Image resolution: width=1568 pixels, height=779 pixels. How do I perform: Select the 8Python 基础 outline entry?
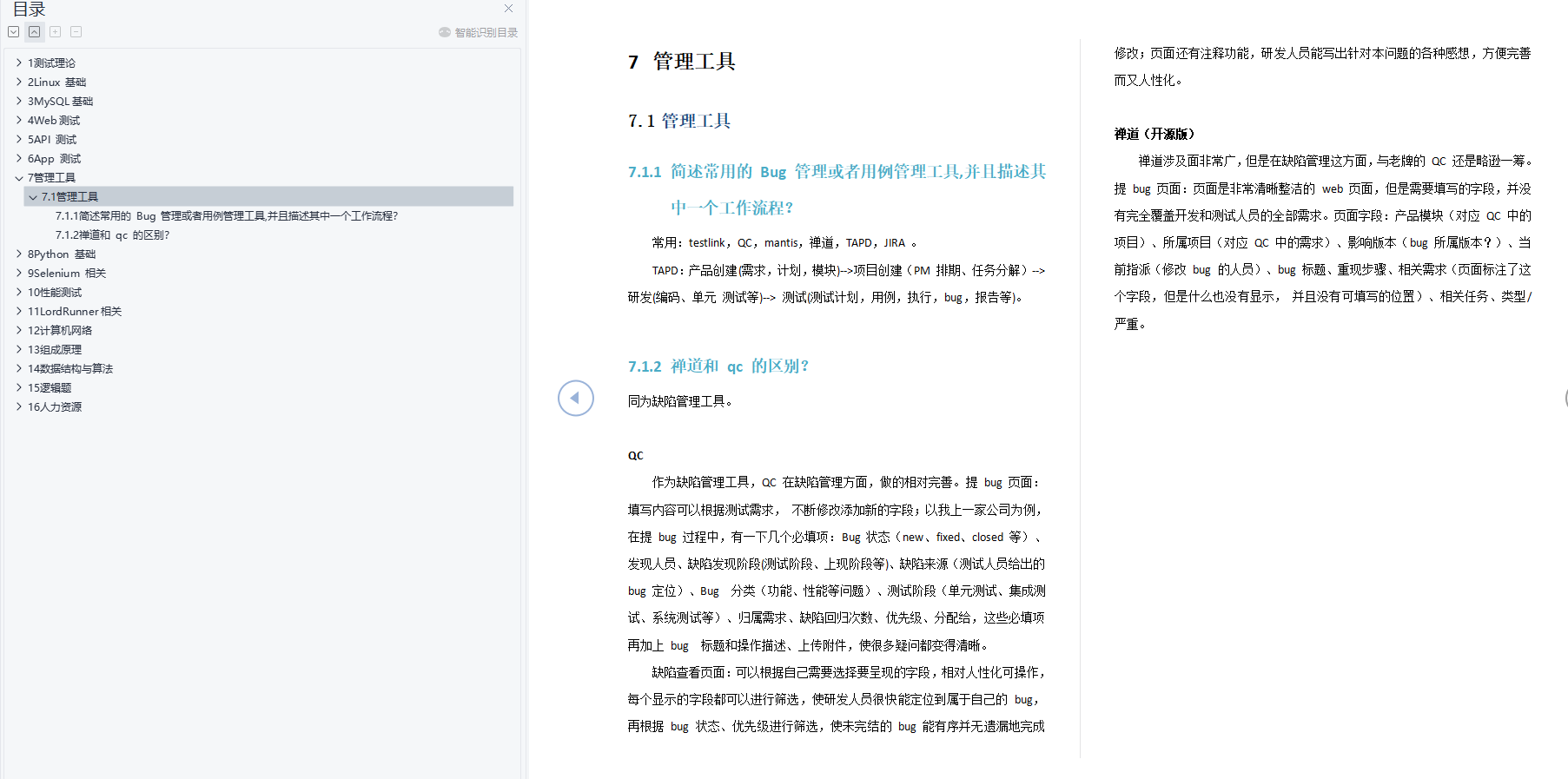click(x=62, y=254)
